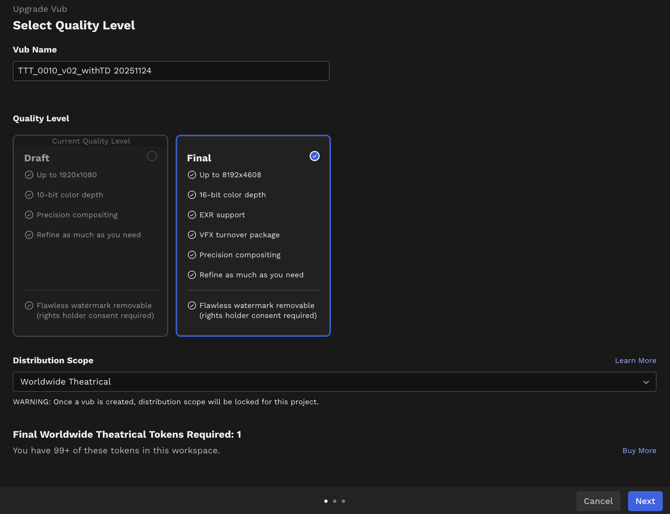The image size is (670, 514).
Task: Select the Draft quality radio button
Action: (x=152, y=156)
